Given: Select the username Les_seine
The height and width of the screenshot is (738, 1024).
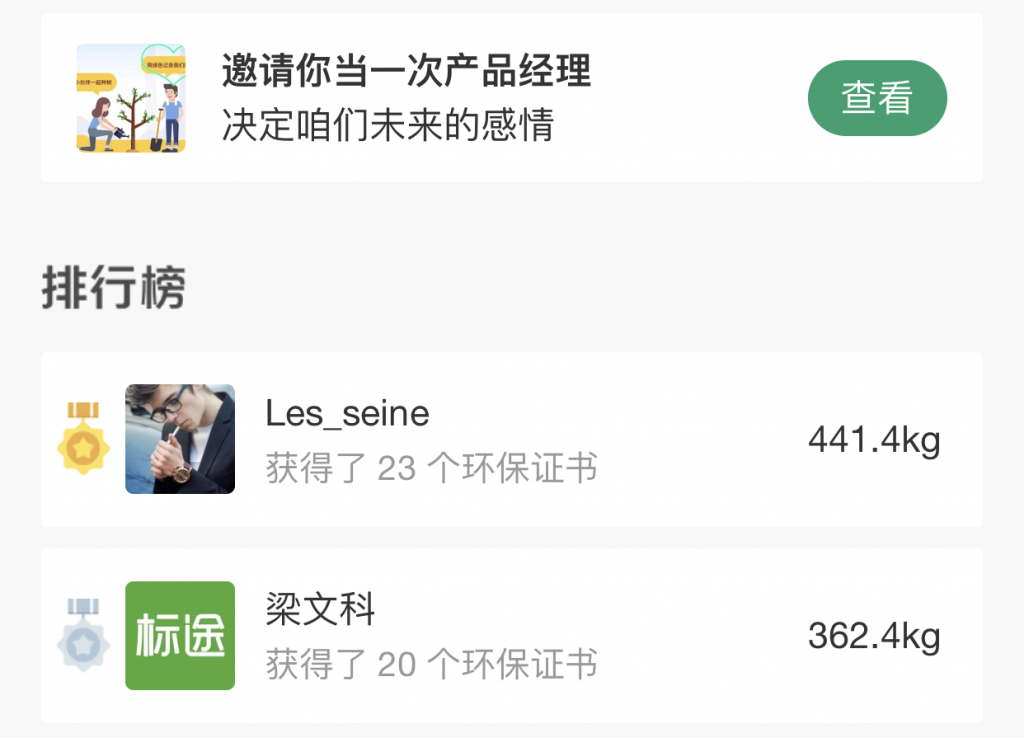Looking at the screenshot, I should (x=347, y=413).
